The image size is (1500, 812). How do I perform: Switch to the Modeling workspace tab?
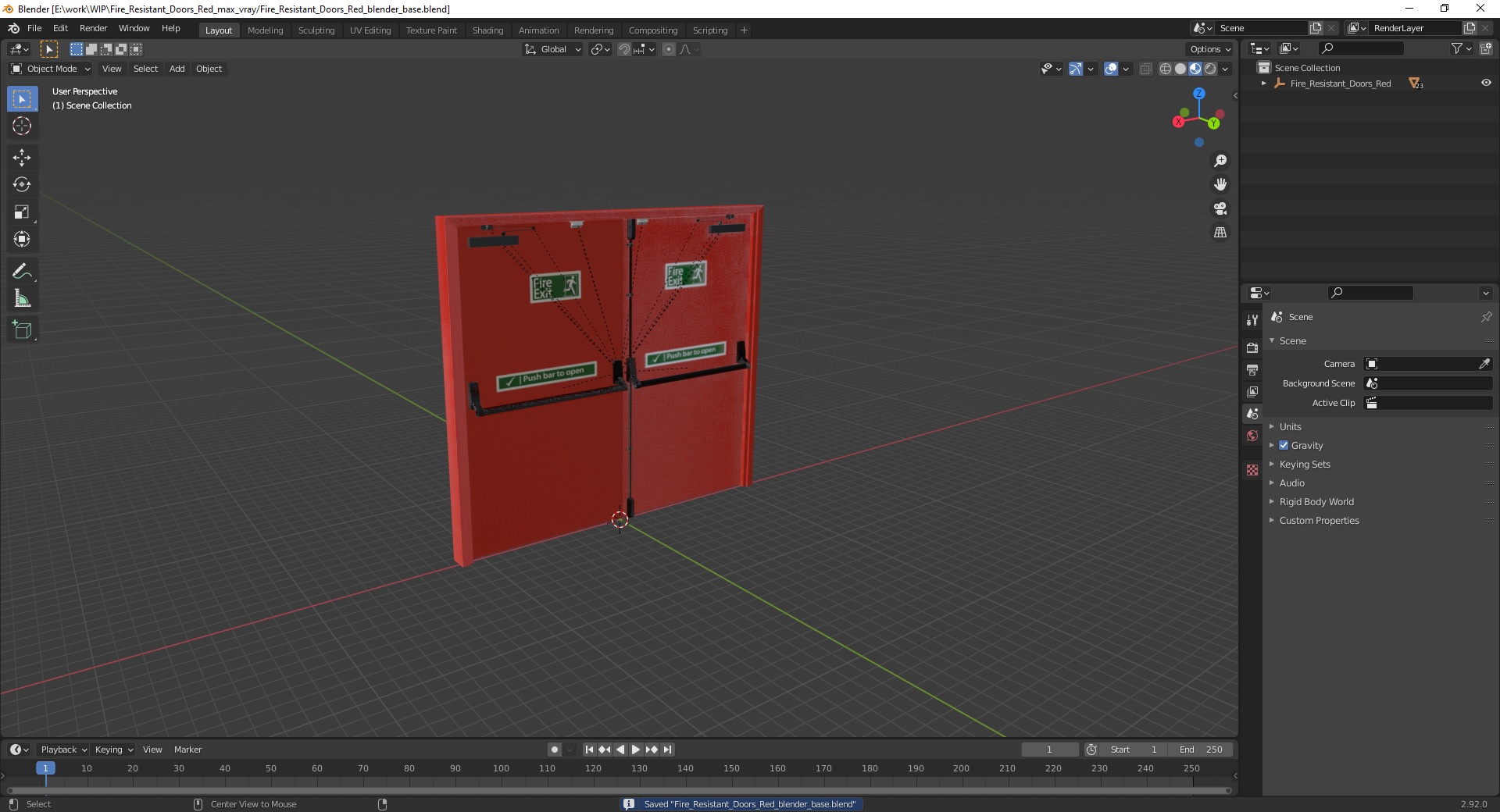tap(265, 30)
